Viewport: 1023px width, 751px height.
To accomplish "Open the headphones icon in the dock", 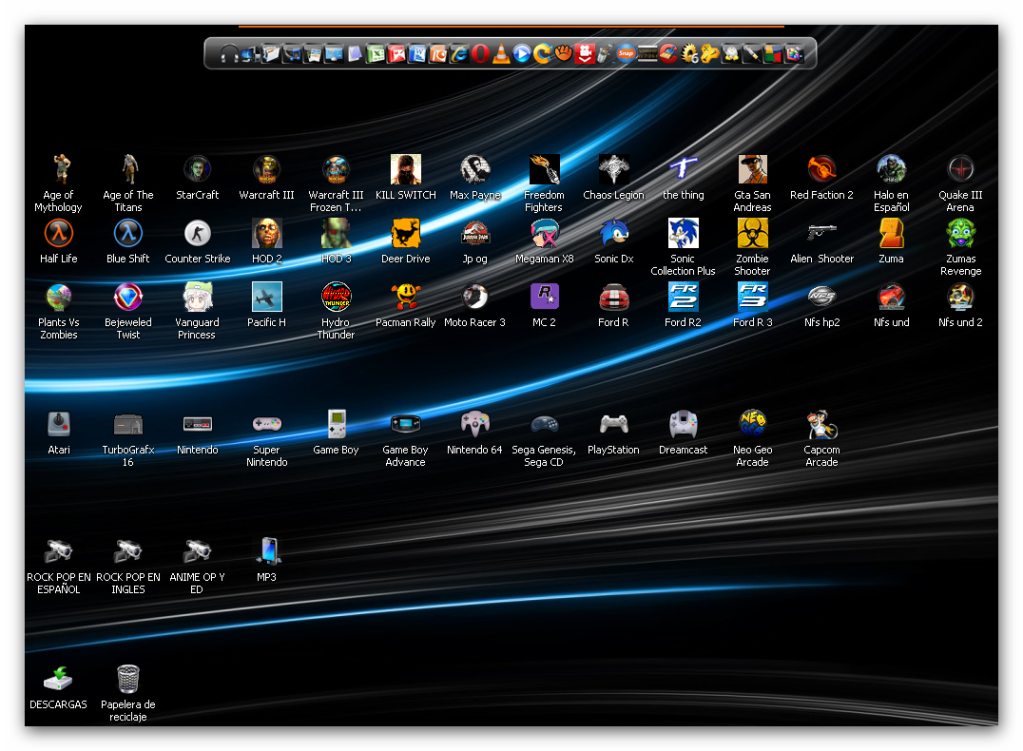I will (229, 54).
